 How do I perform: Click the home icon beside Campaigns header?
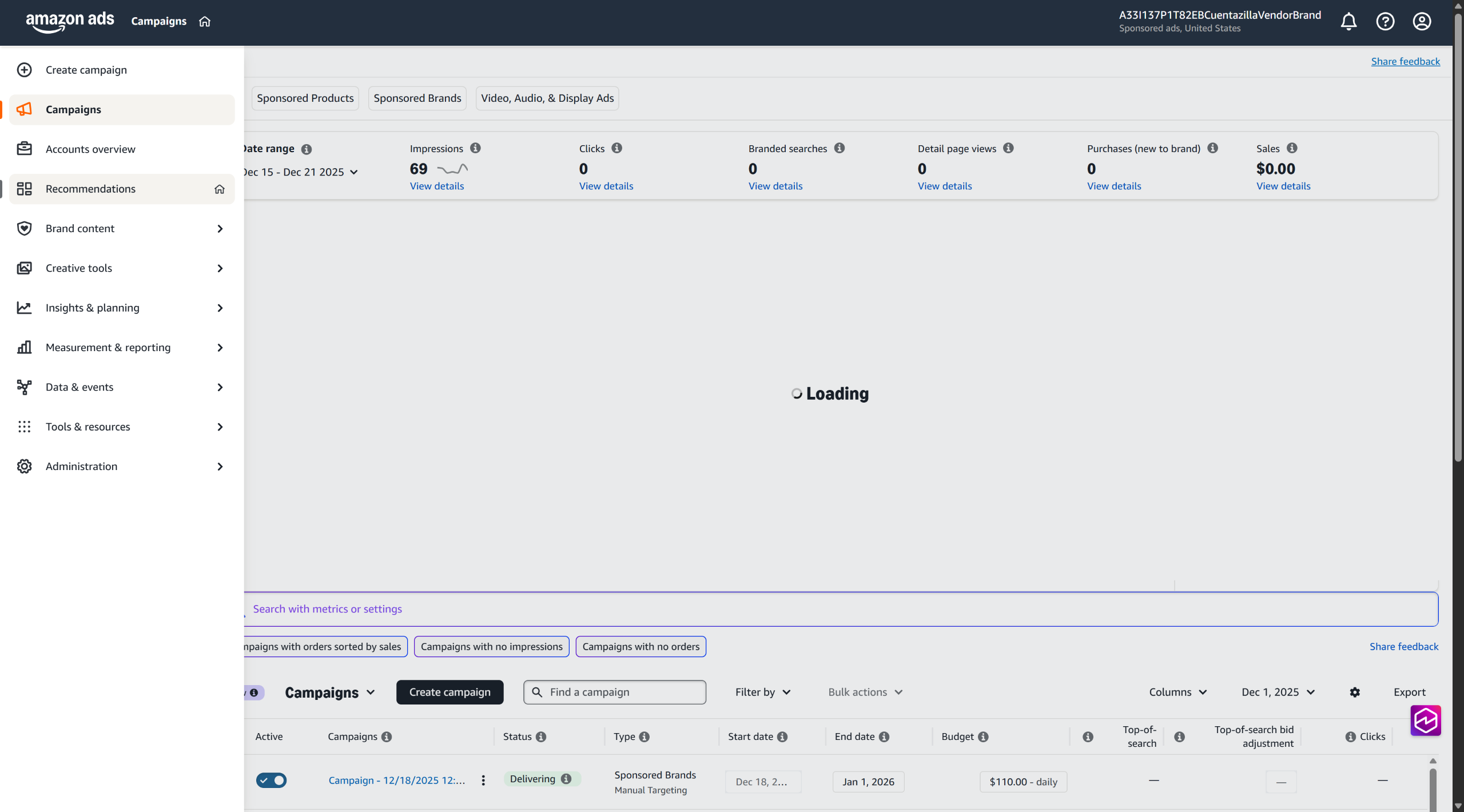[205, 22]
